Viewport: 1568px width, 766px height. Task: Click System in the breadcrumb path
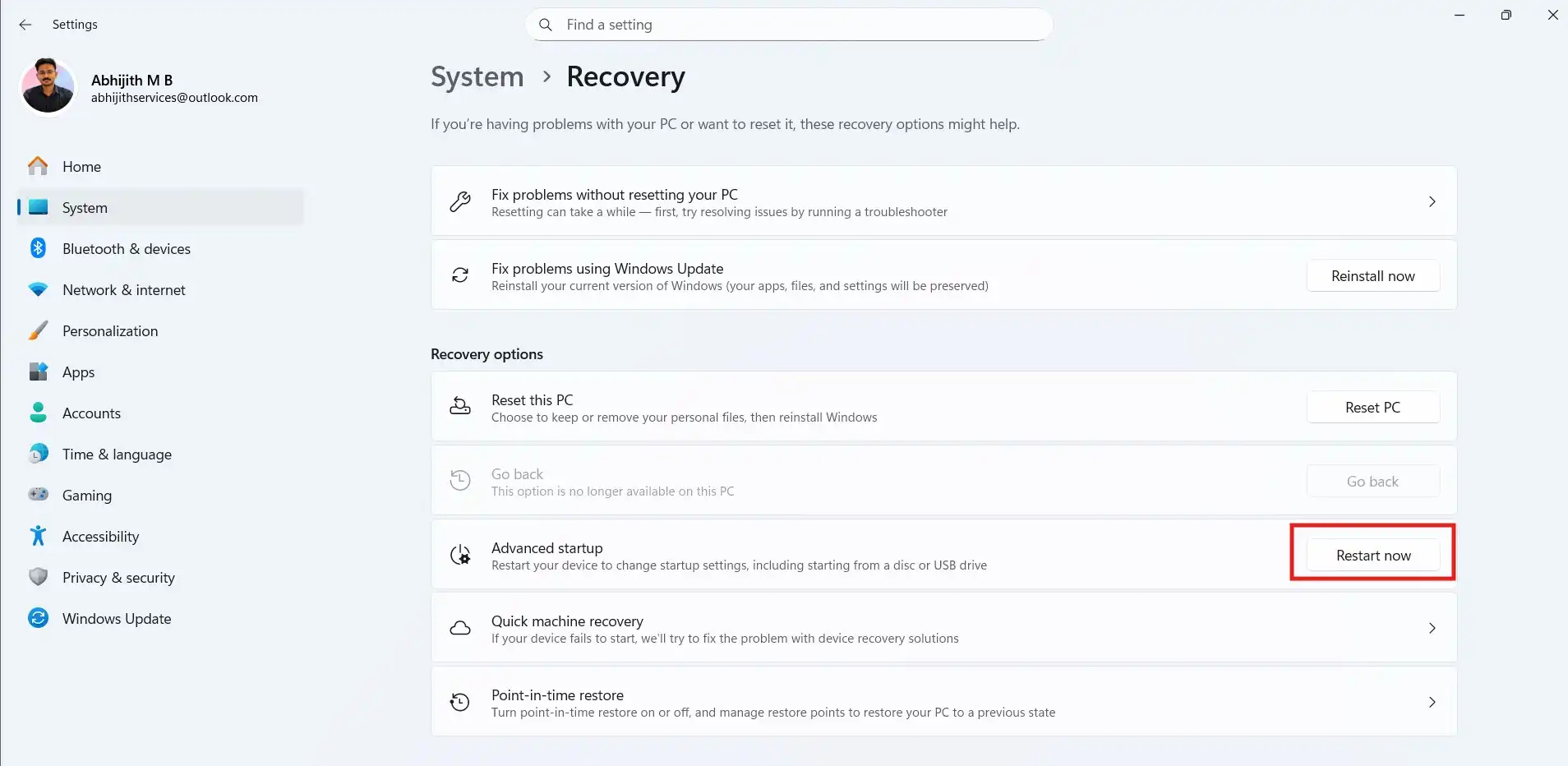click(477, 76)
